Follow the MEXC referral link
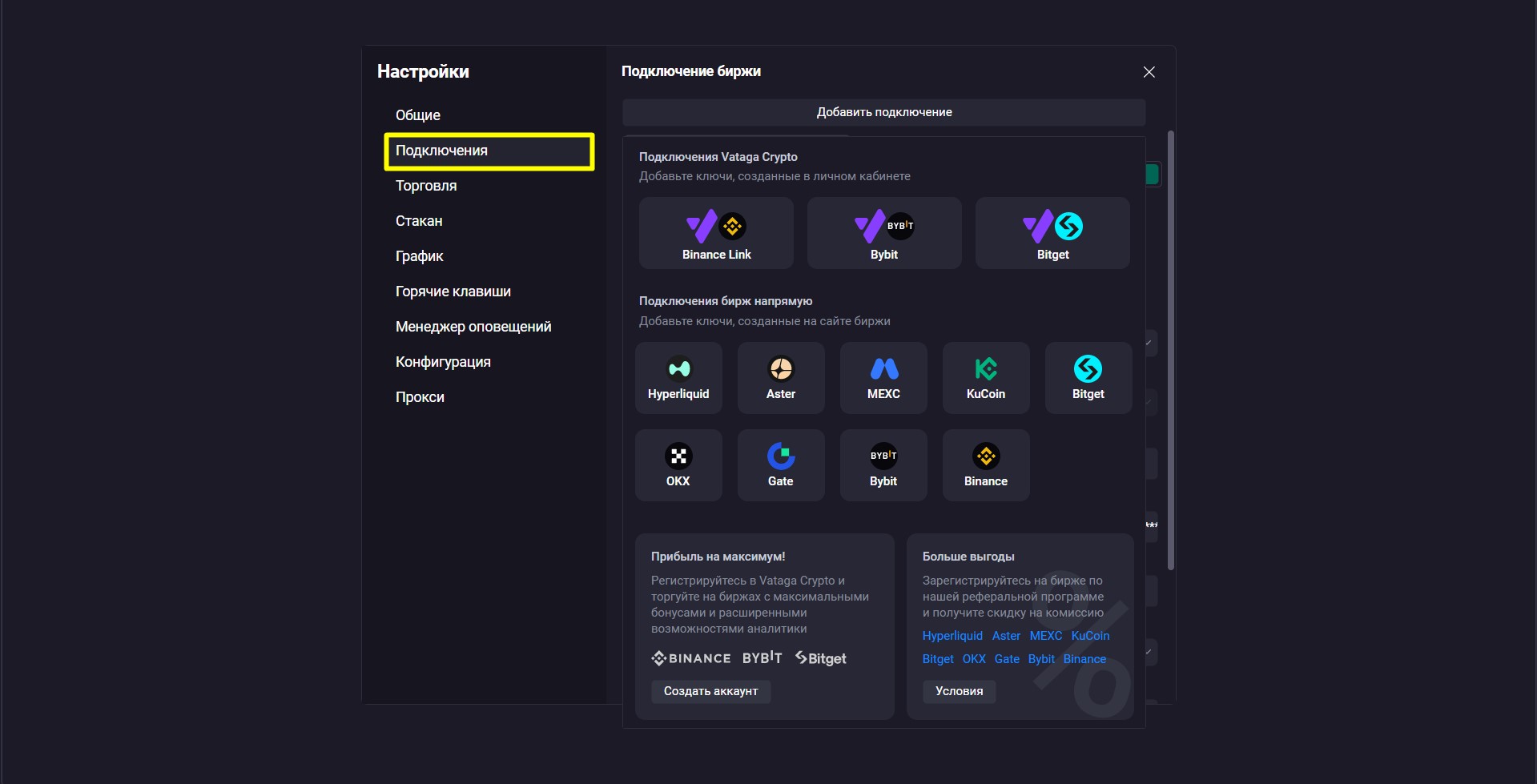 pyautogui.click(x=1046, y=636)
